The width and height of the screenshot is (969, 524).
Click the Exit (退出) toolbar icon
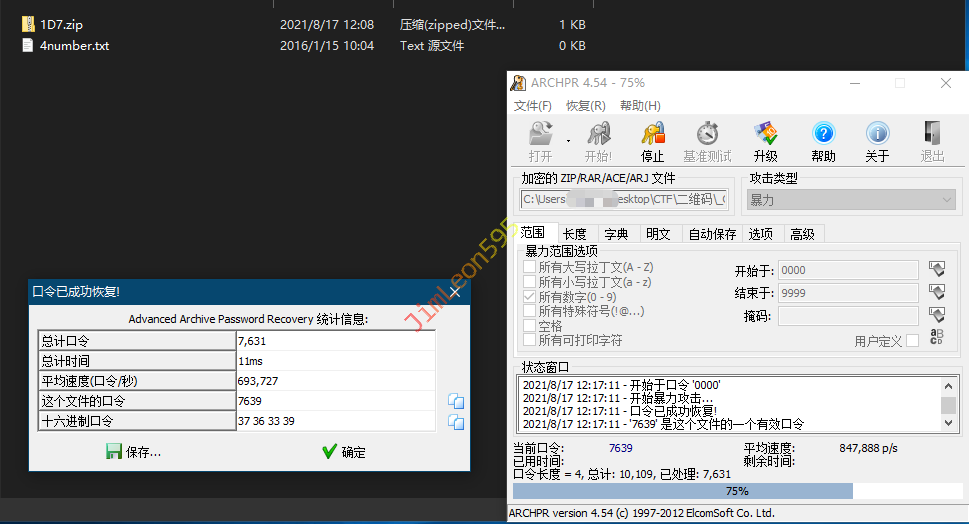click(x=932, y=142)
